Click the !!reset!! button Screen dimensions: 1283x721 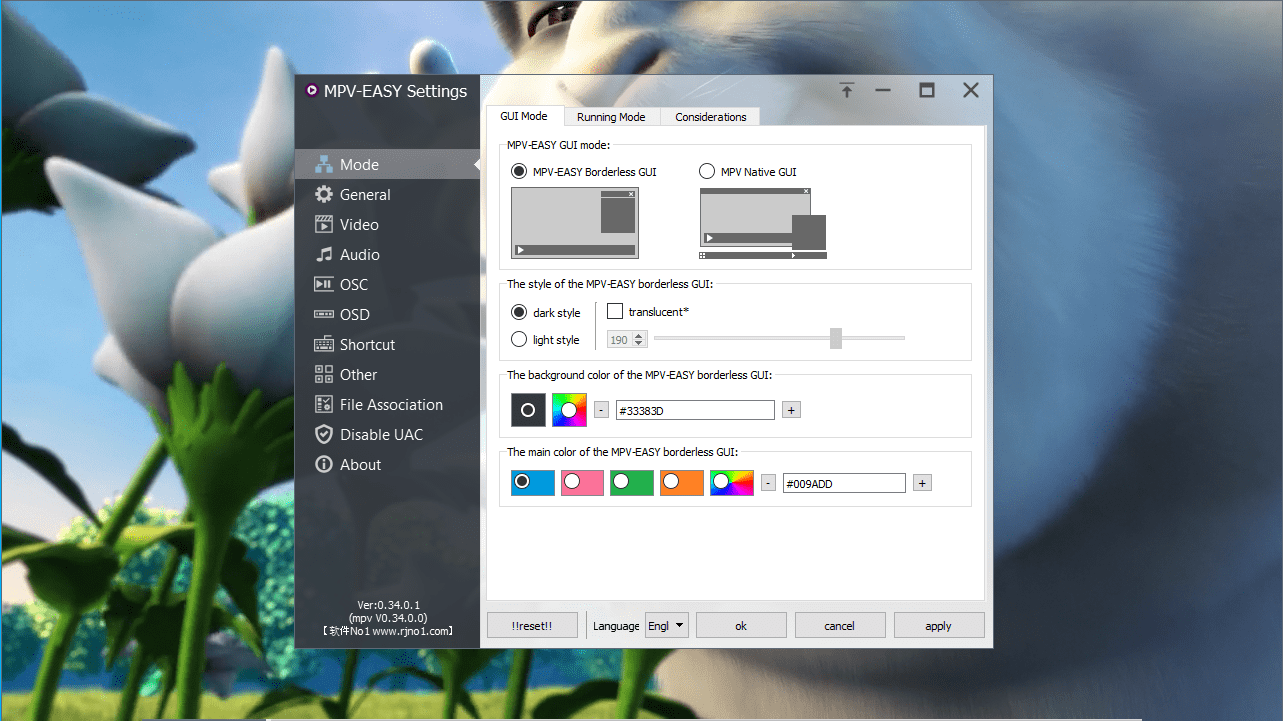coord(532,625)
